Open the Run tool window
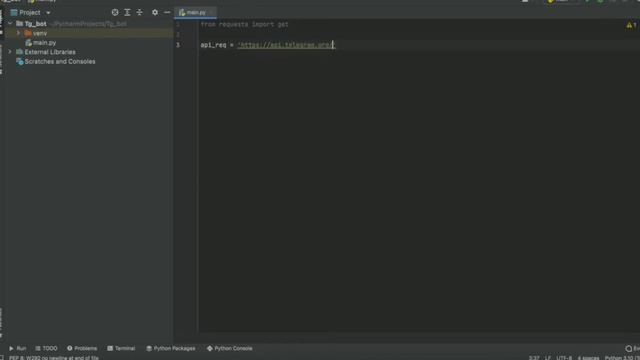This screenshot has width=640, height=360. pyautogui.click(x=18, y=349)
